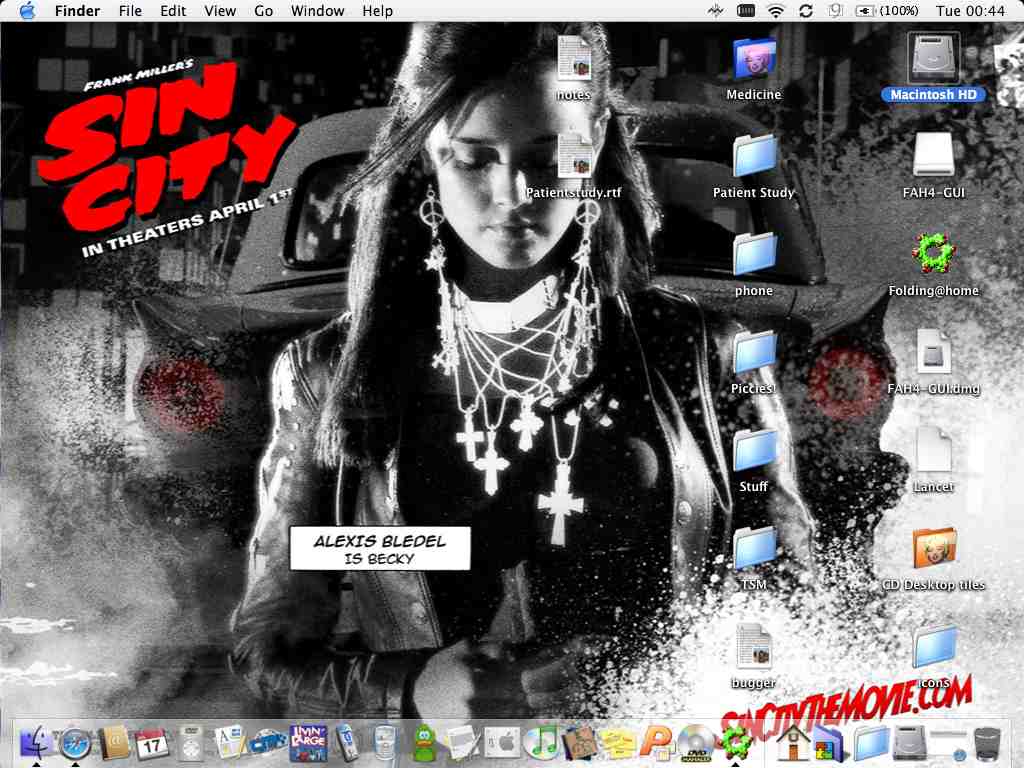
Task: Select the bugger document on desktop
Action: click(x=754, y=647)
